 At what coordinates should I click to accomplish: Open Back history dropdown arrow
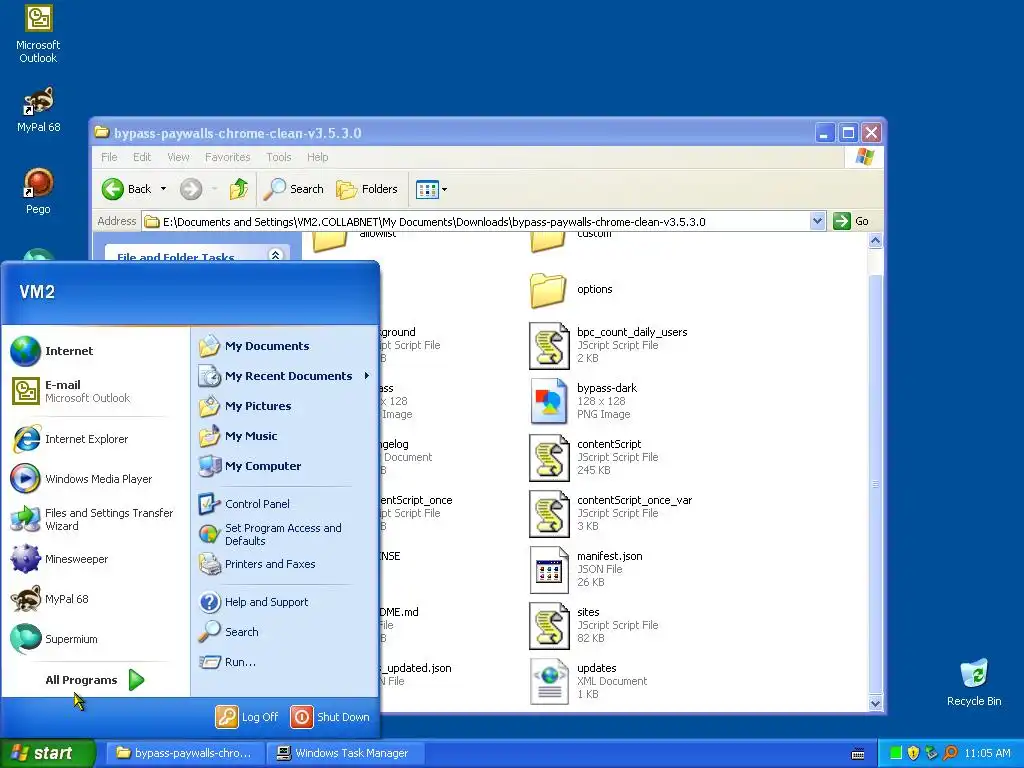click(x=163, y=189)
